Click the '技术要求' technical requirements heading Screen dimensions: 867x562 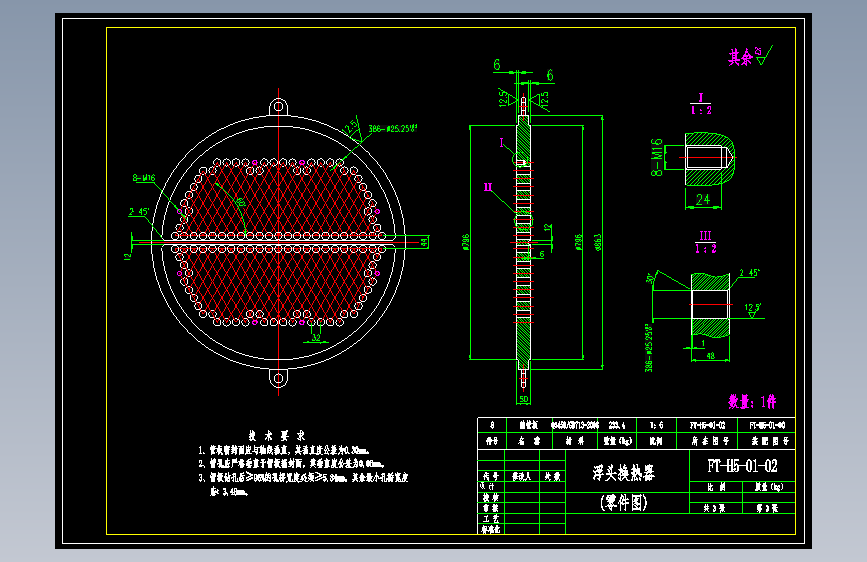(x=276, y=435)
